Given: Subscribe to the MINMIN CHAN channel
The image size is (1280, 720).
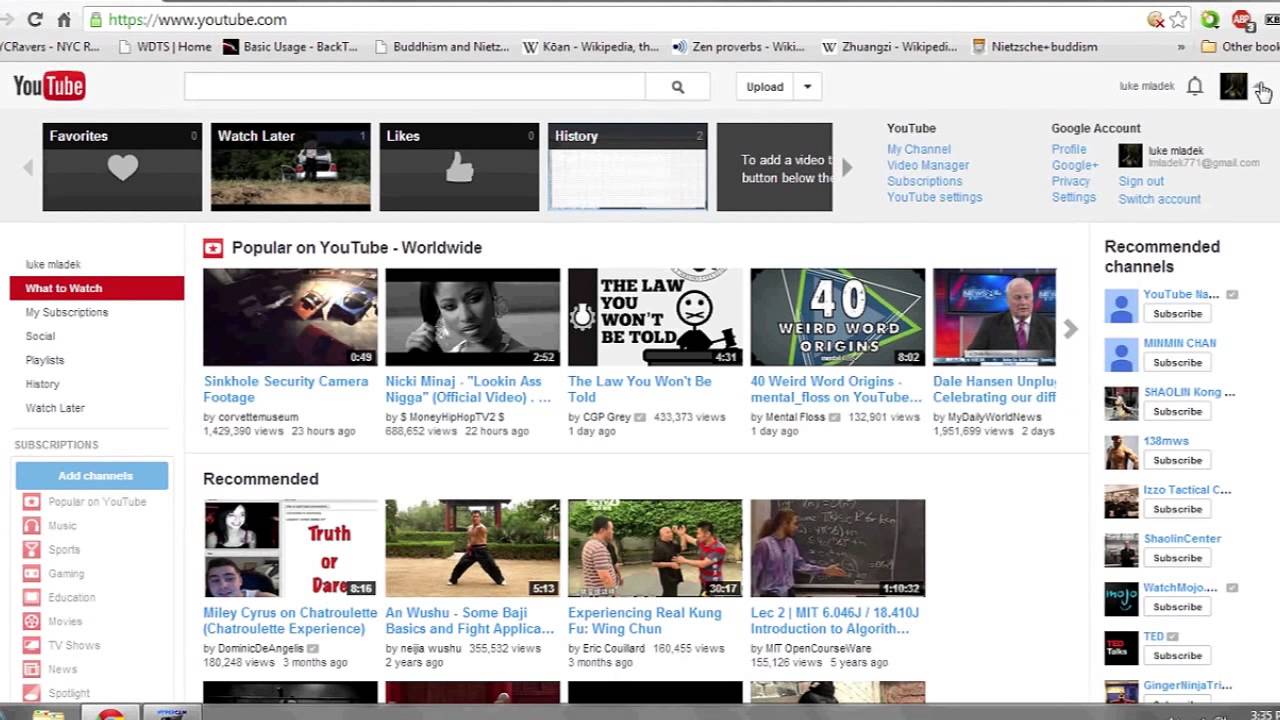Looking at the screenshot, I should (1177, 362).
